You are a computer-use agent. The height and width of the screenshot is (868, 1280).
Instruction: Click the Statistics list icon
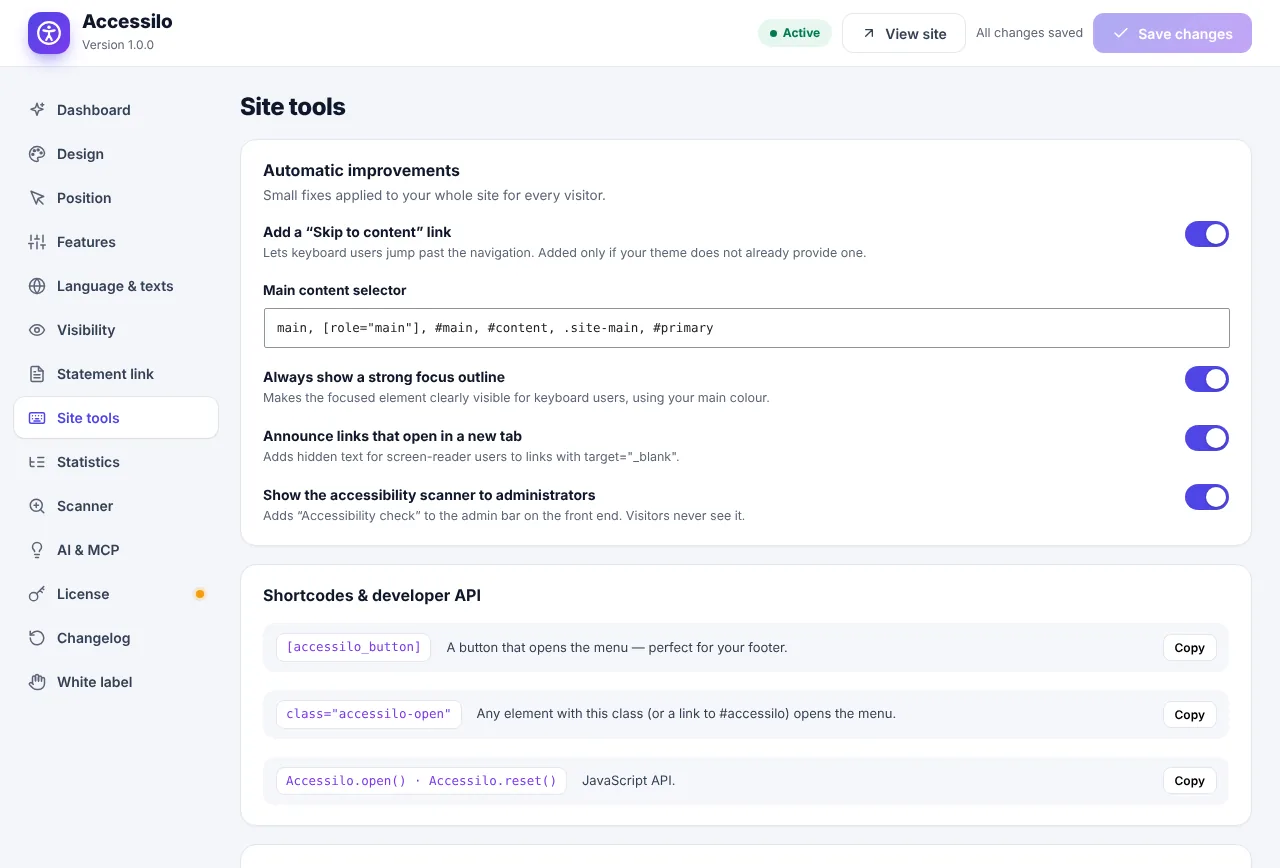(37, 462)
